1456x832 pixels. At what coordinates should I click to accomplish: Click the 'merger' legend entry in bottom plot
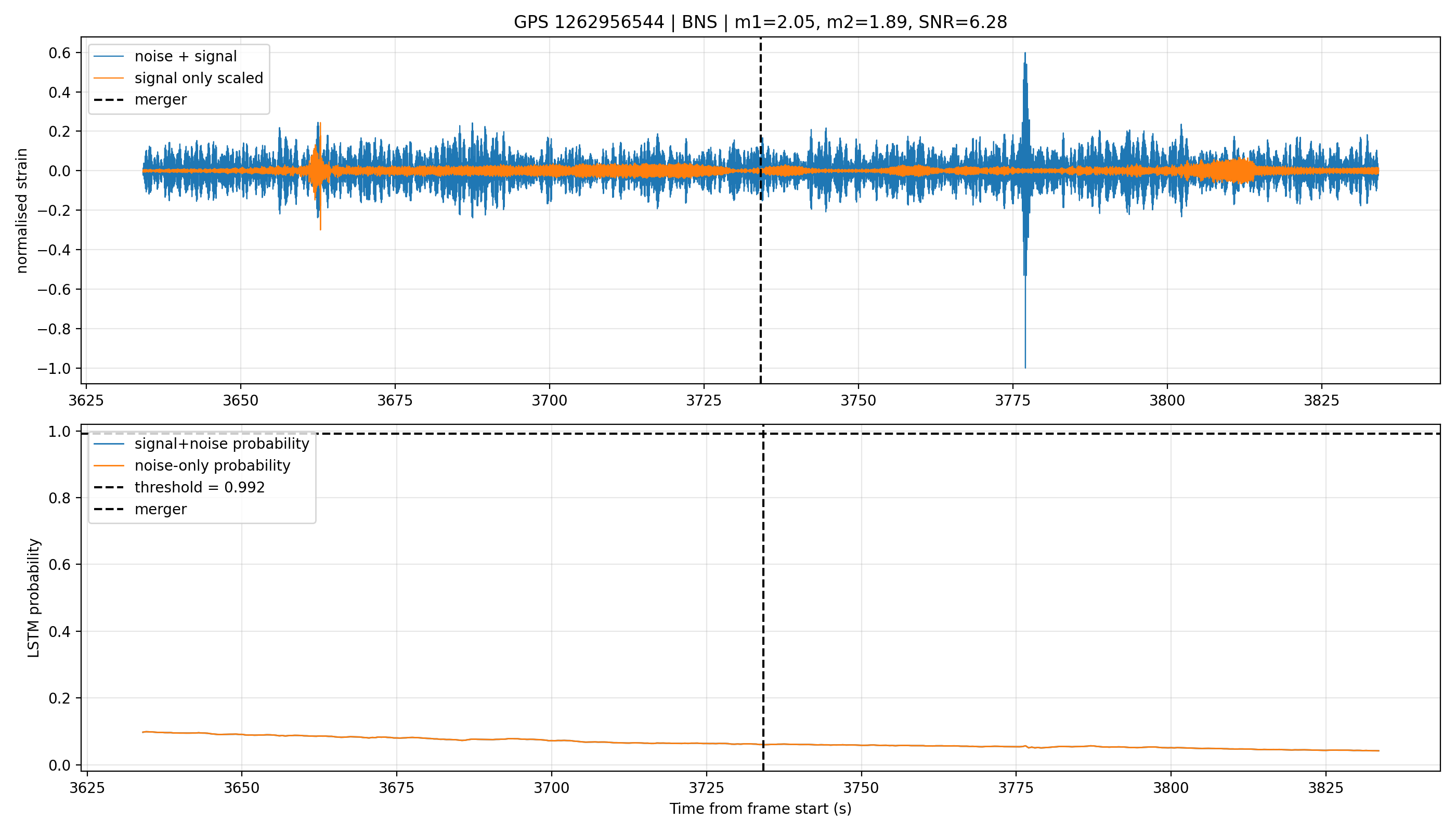pyautogui.click(x=140, y=509)
